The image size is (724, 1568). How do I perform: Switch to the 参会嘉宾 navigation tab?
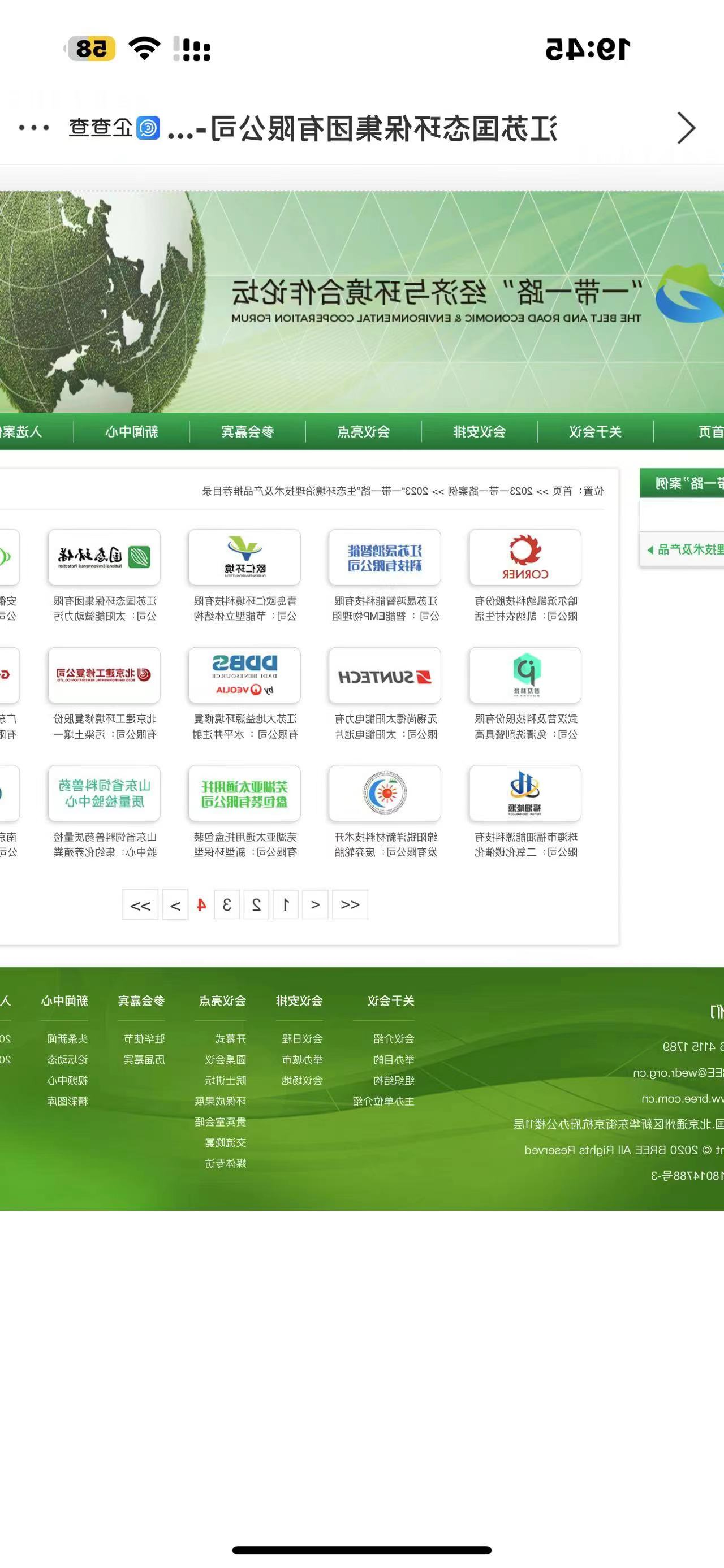click(247, 431)
